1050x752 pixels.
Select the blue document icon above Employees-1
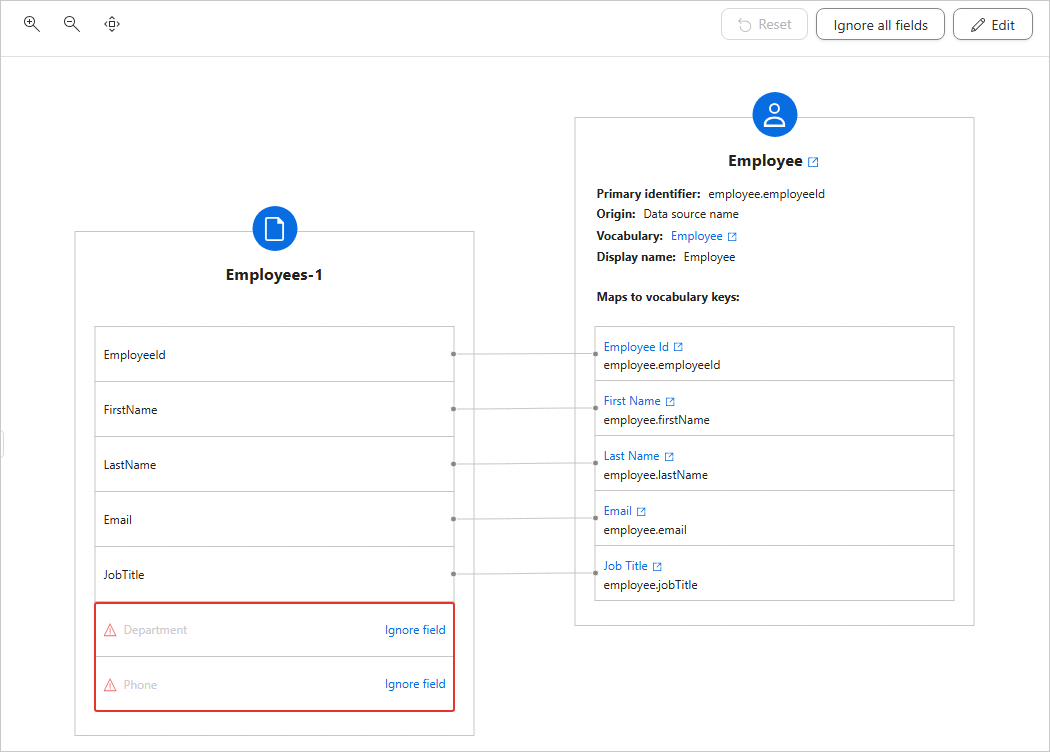coord(275,228)
